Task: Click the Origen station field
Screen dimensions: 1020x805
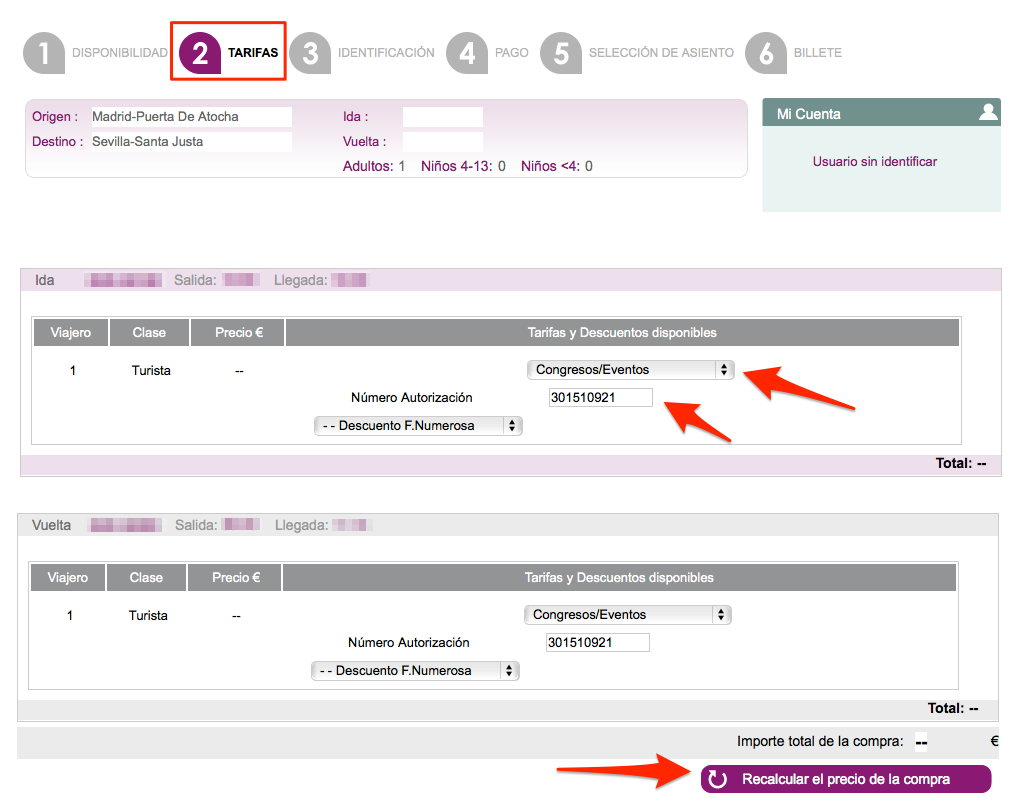Action: 190,117
